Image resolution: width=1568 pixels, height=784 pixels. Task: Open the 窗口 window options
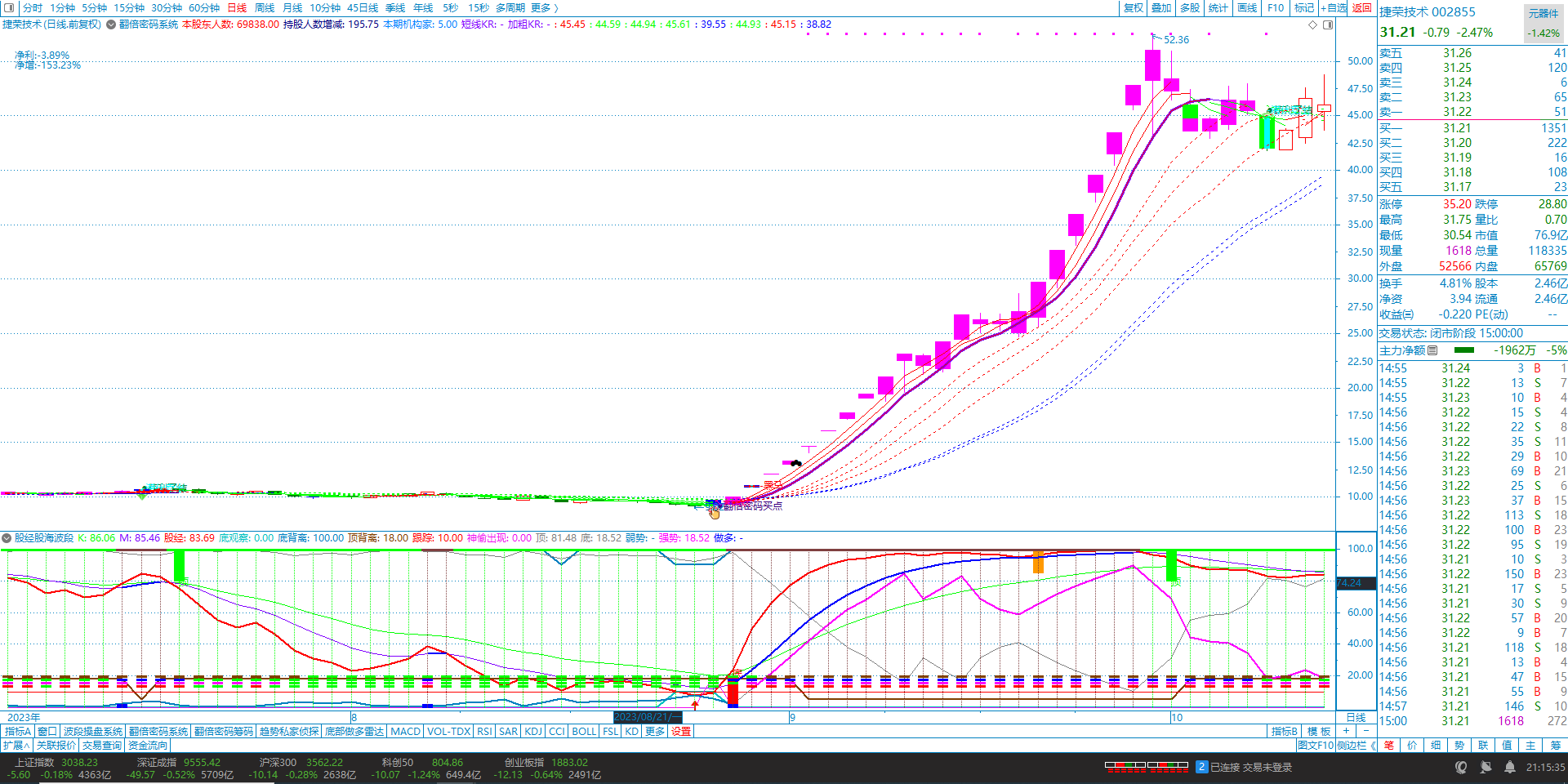(x=47, y=732)
